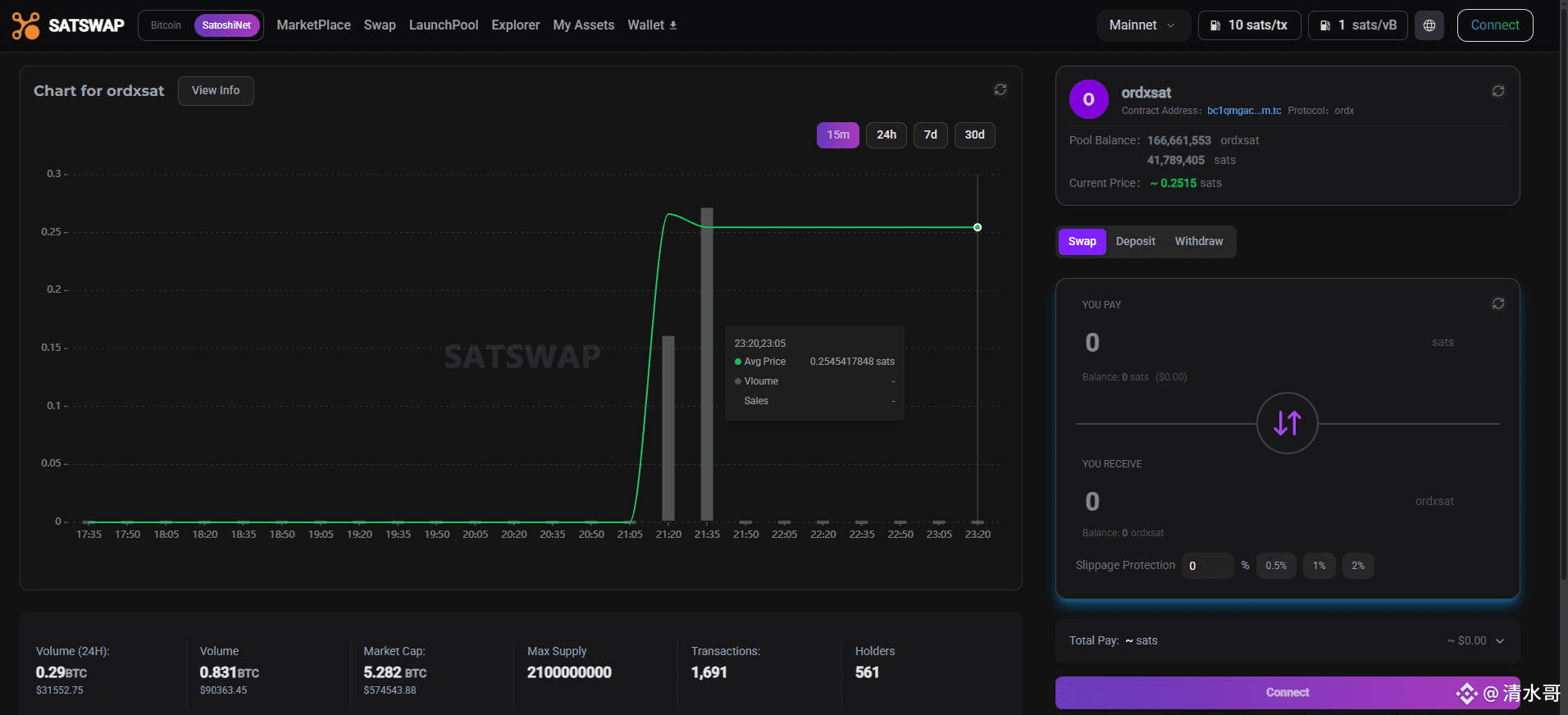Refresh the ordxsat pool info card
The width and height of the screenshot is (1568, 715).
coord(1497,91)
